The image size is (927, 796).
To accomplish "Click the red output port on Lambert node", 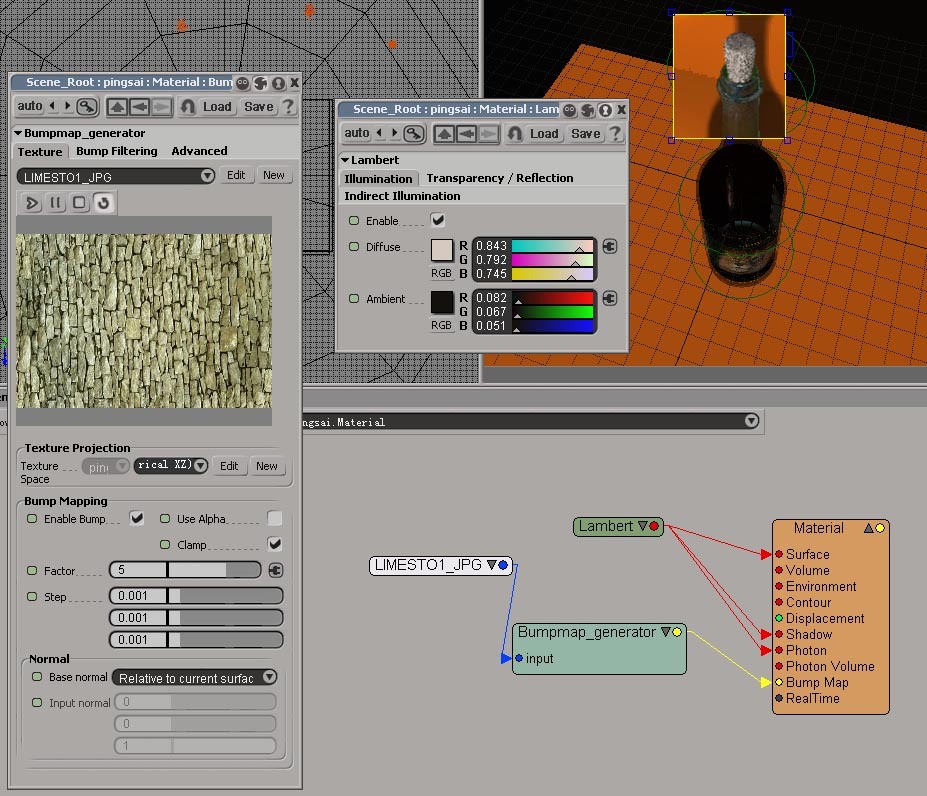I will [654, 526].
